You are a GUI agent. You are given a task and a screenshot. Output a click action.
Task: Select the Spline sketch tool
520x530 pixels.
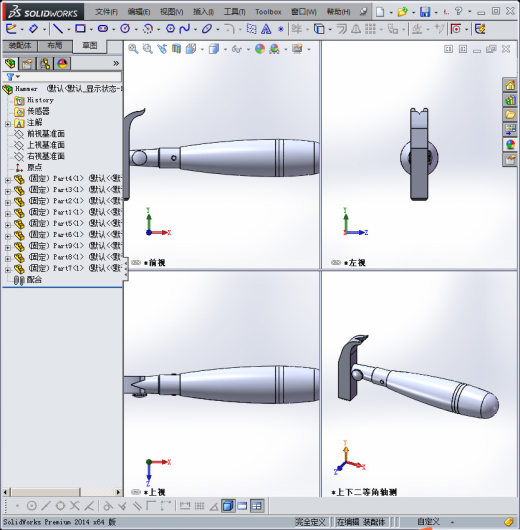point(185,29)
